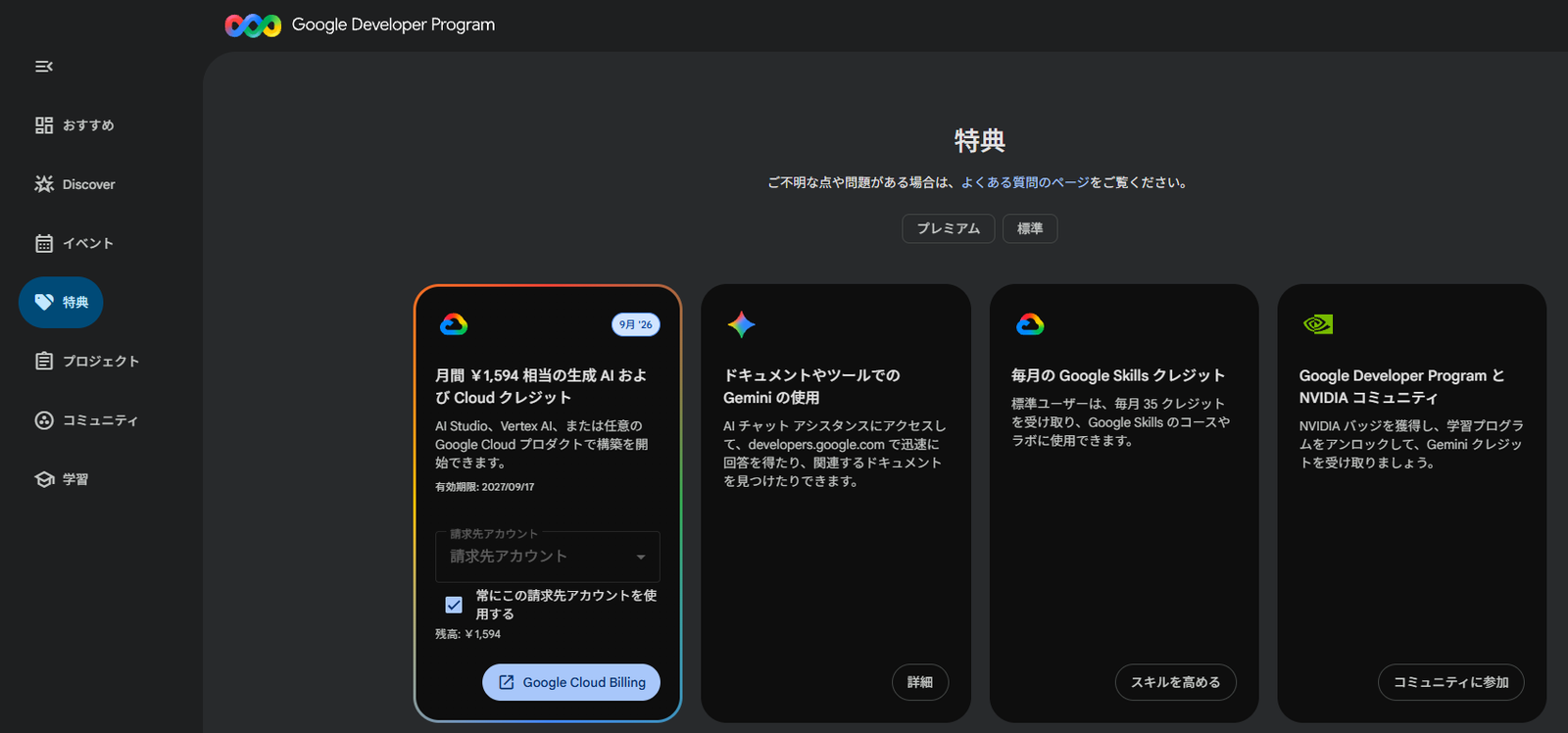Click the Google Cloud icon on the credit card
Screen dimensions: 1568x733
tap(454, 324)
